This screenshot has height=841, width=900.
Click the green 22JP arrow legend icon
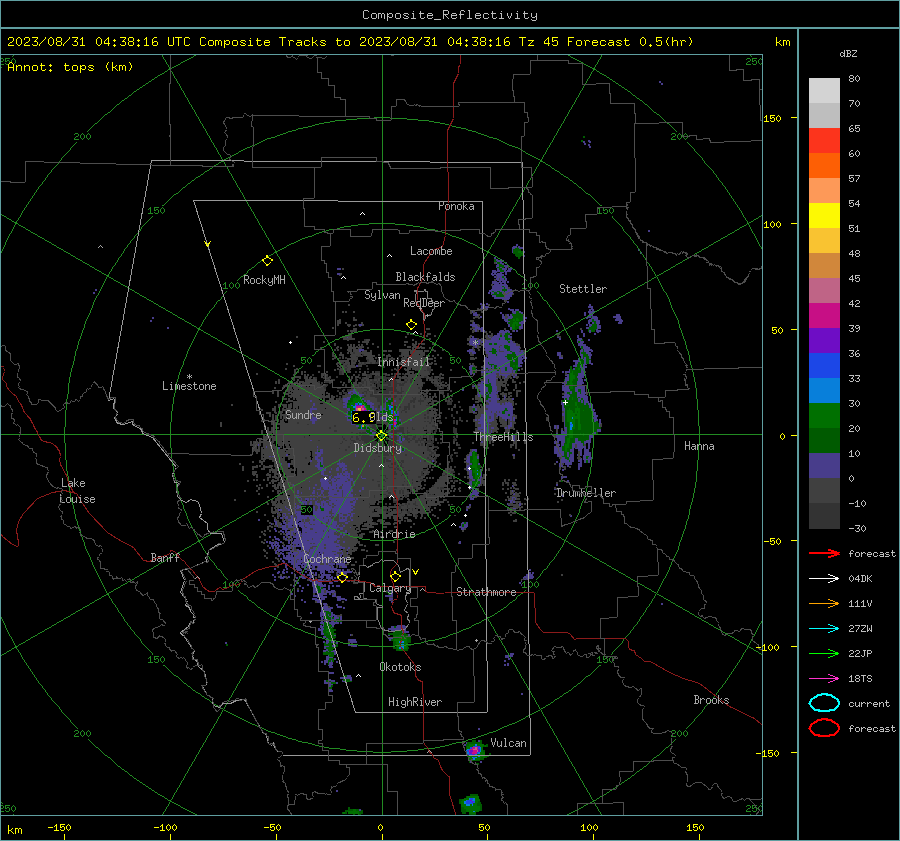click(824, 653)
